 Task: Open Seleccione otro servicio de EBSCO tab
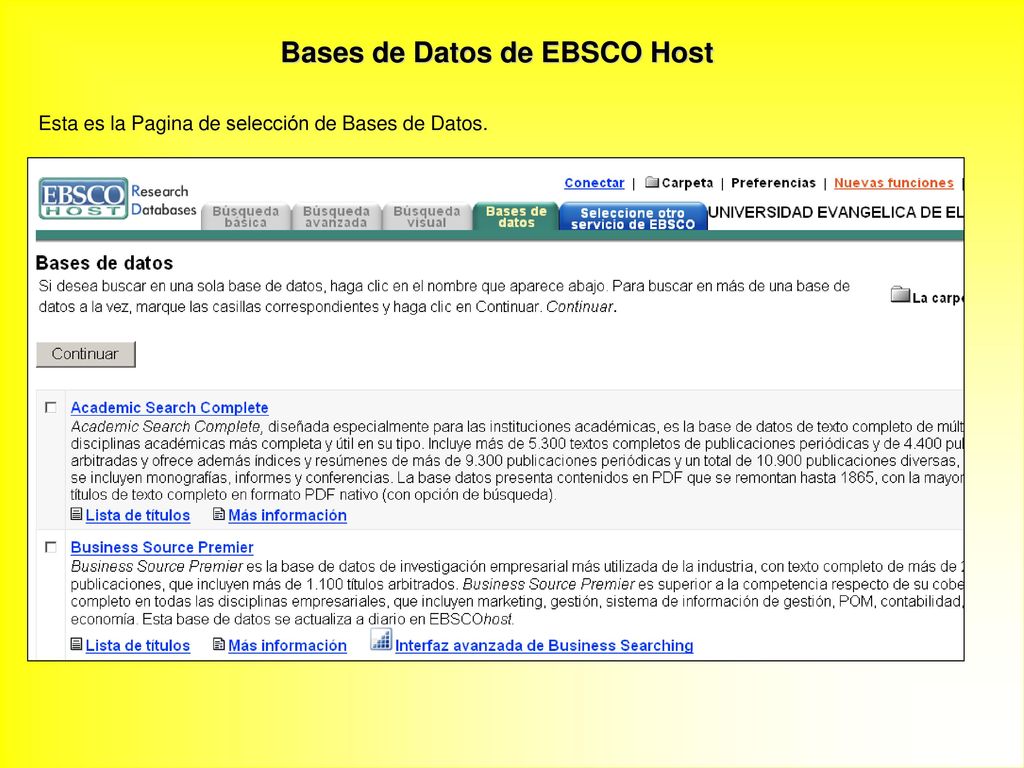[x=633, y=217]
